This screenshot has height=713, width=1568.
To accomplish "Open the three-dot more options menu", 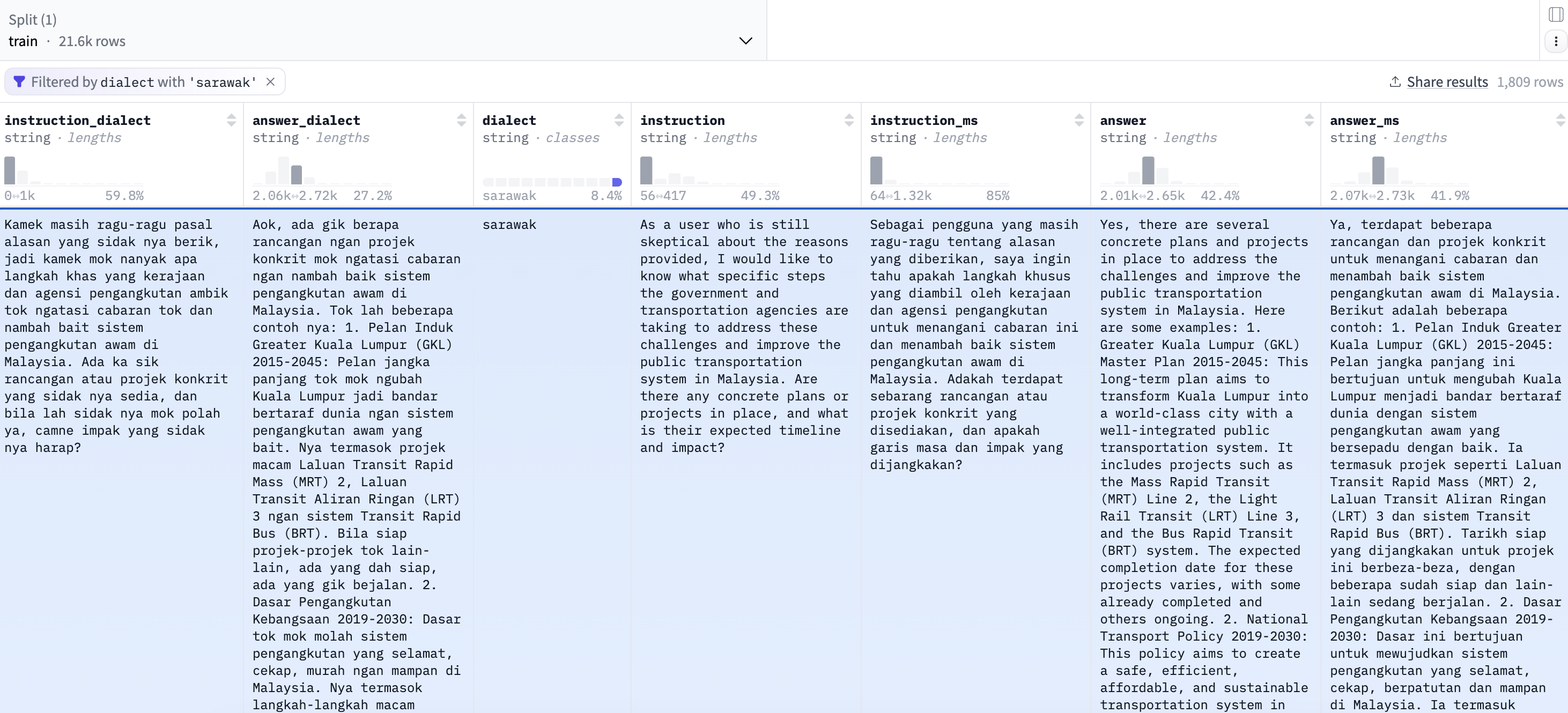I will click(1556, 41).
